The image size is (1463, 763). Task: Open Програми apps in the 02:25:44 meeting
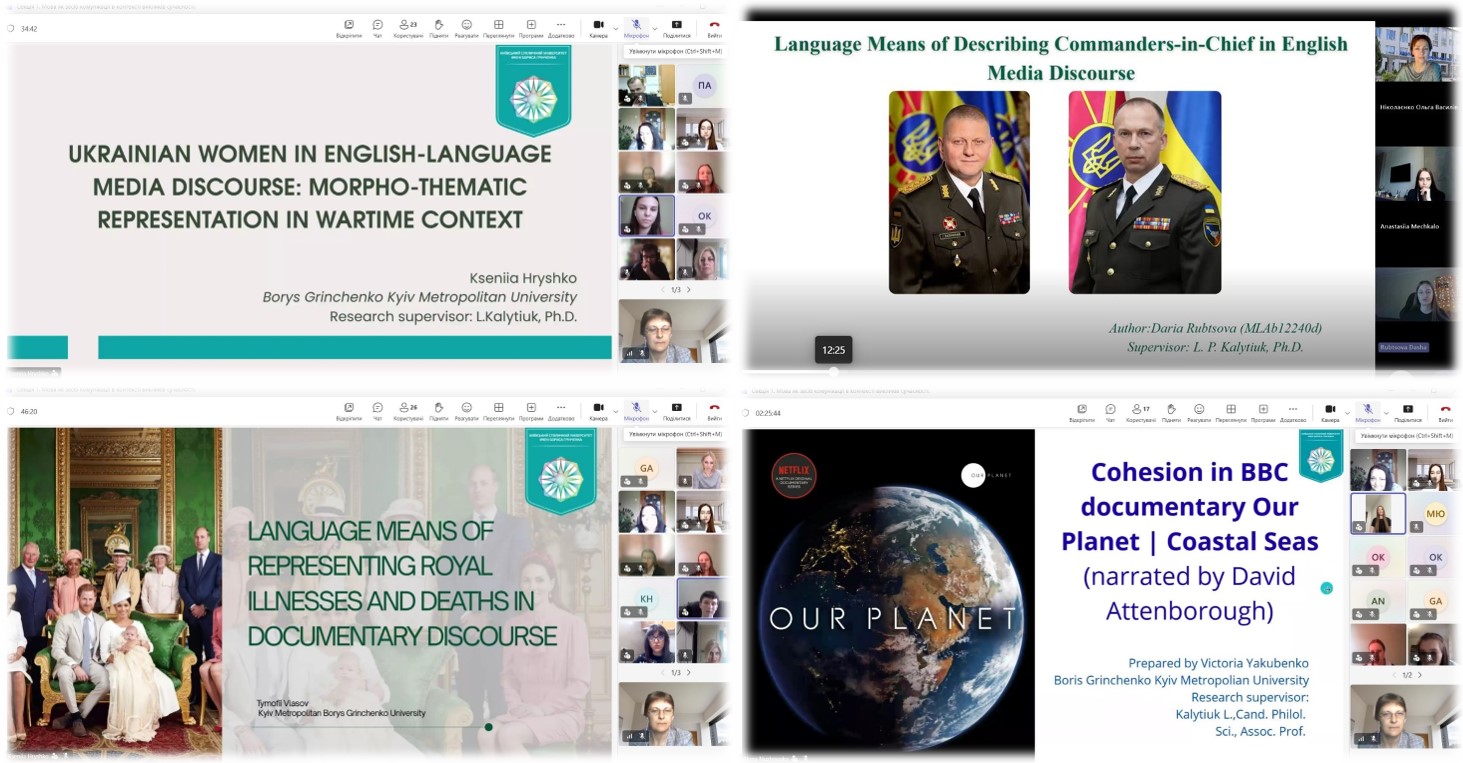point(1263,413)
